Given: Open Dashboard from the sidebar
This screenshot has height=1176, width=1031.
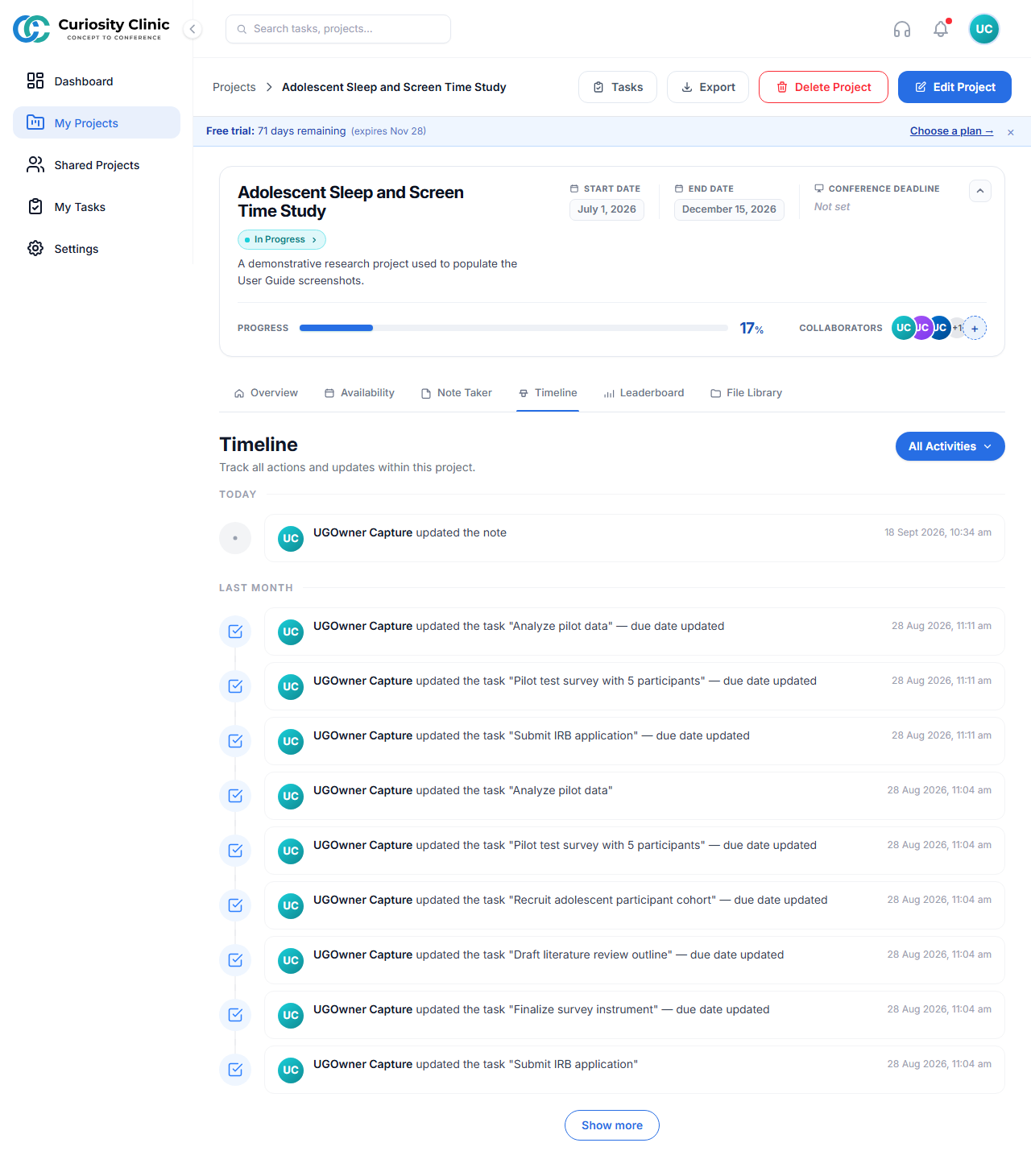Looking at the screenshot, I should tap(97, 81).
